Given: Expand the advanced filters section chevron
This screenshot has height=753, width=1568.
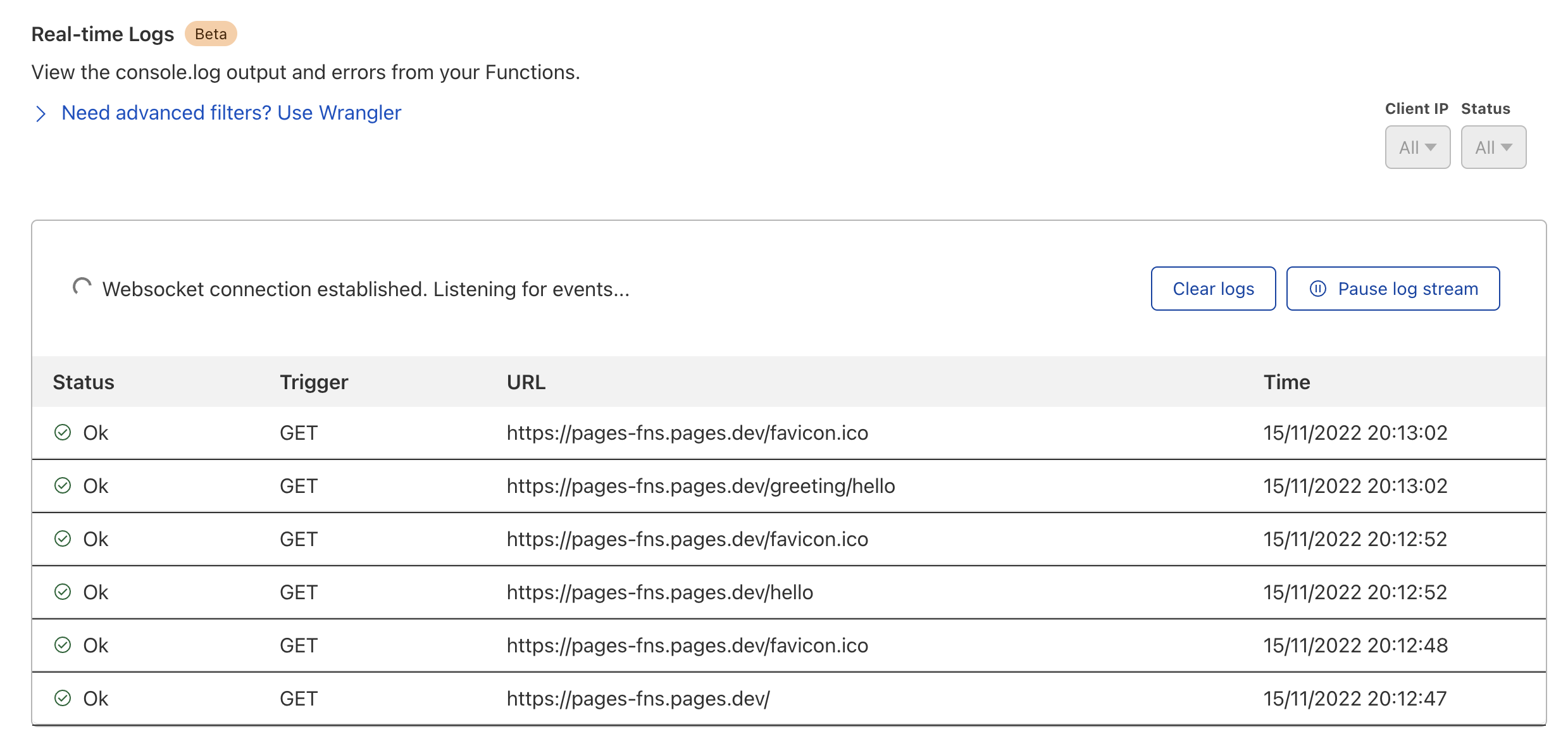Looking at the screenshot, I should 42,113.
